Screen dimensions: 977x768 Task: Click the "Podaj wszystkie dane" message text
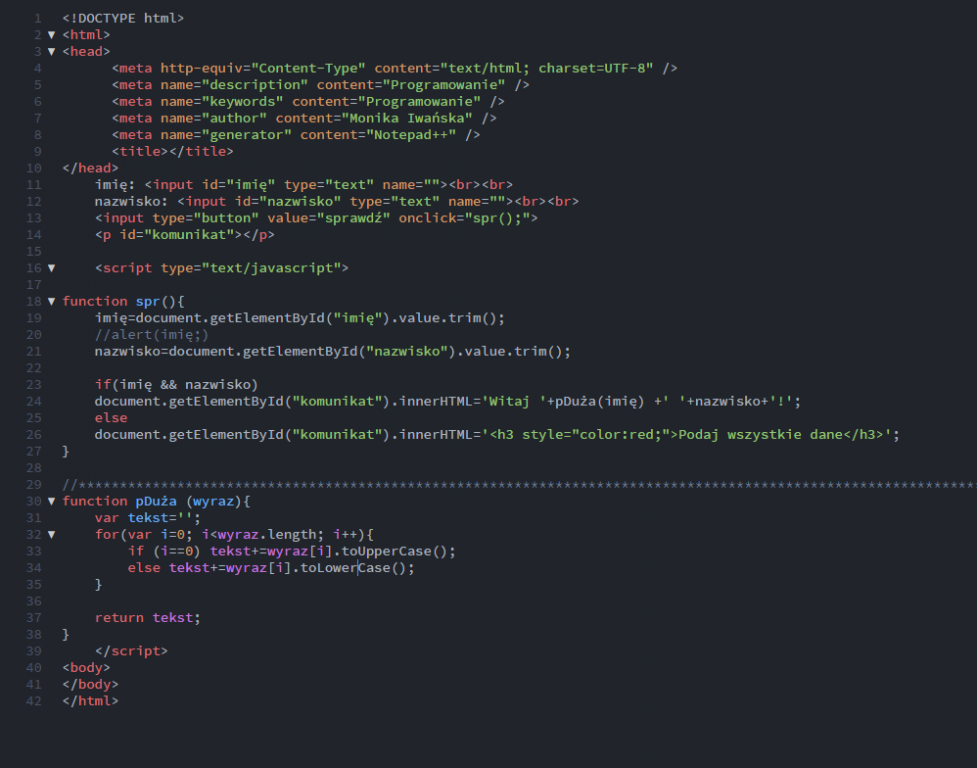[760, 435]
